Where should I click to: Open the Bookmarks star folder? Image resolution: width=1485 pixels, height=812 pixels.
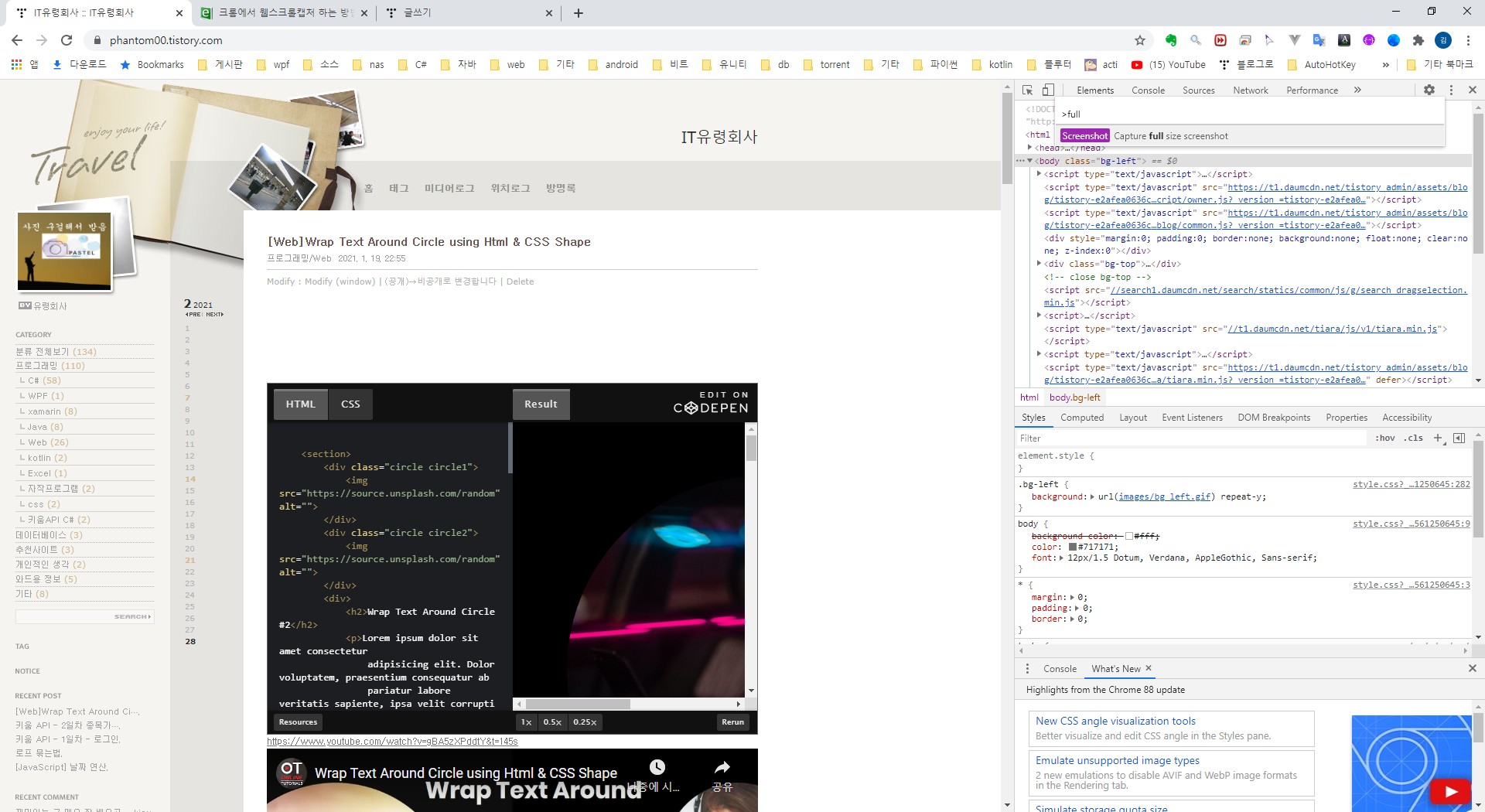pos(152,64)
